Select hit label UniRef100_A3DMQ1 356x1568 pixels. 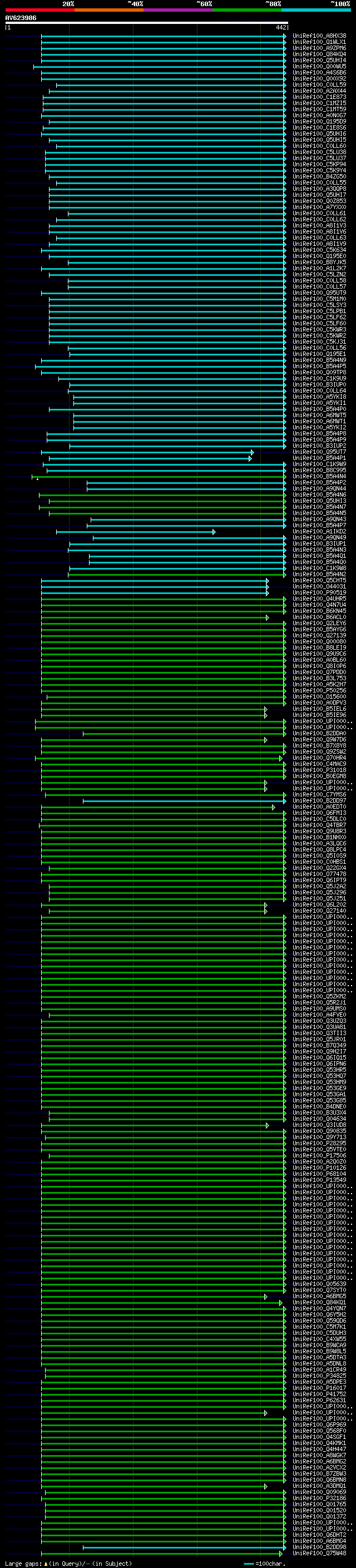(x=319, y=1486)
